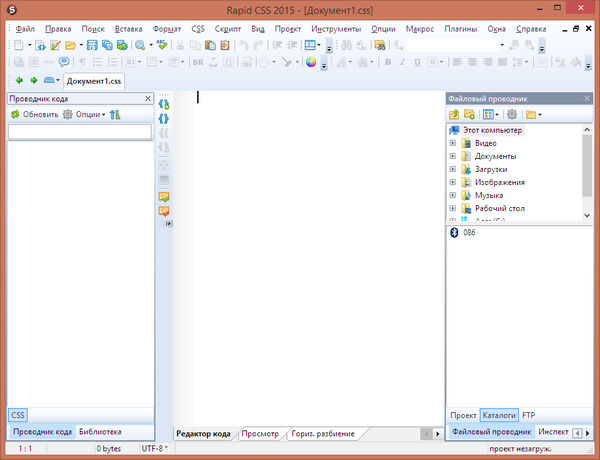Click the go up folder icon
This screenshot has height=460, width=600.
(x=455, y=115)
